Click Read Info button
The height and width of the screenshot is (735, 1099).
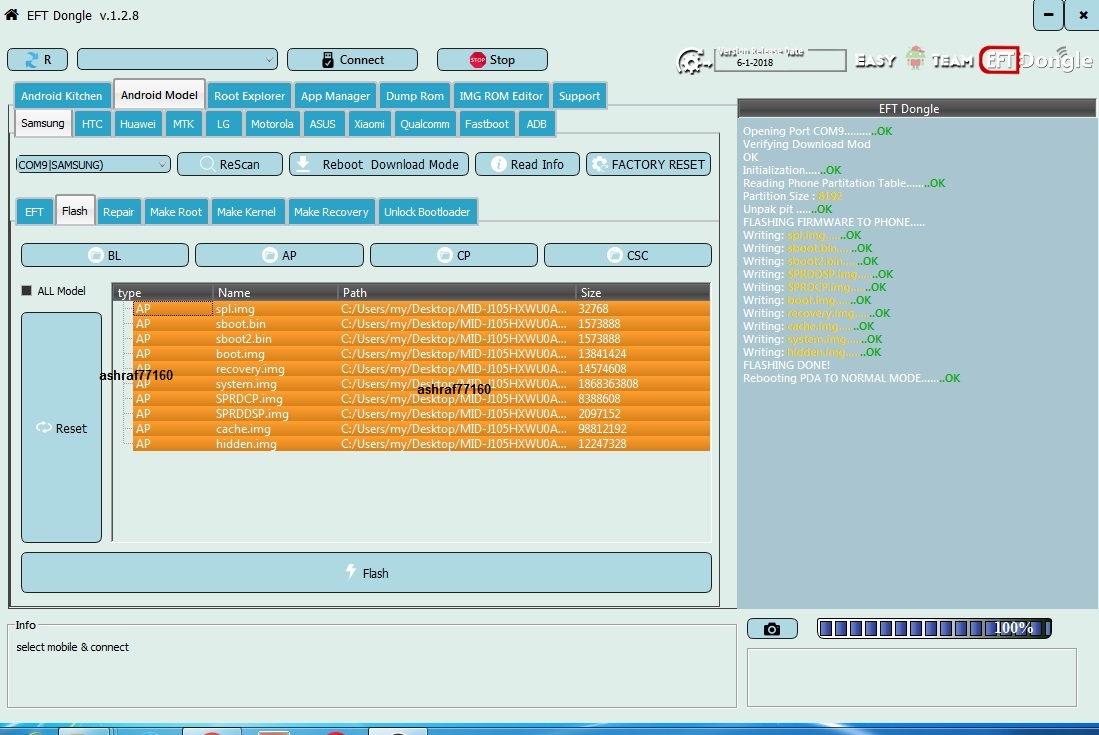[x=527, y=164]
